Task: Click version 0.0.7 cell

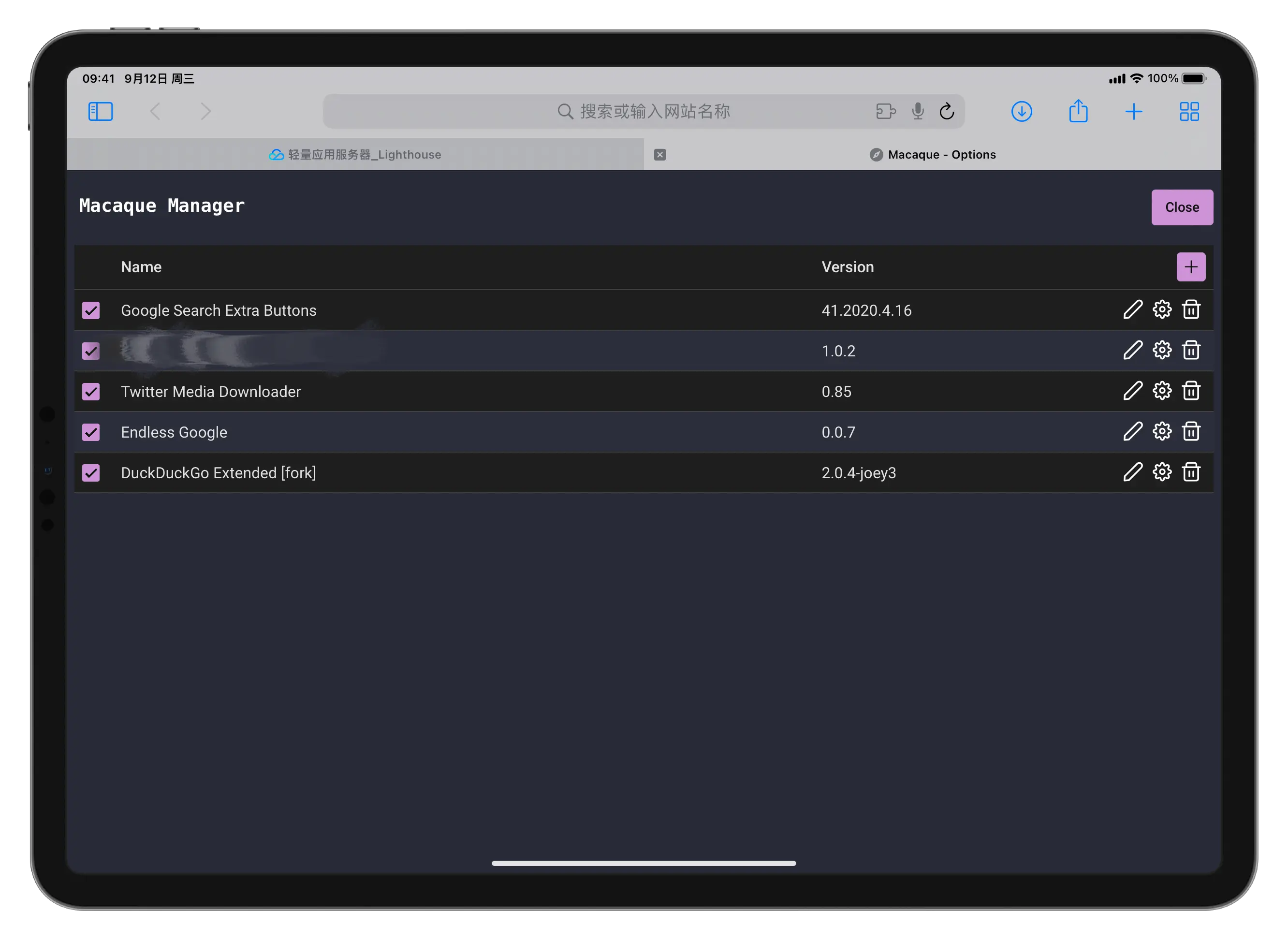Action: [x=838, y=432]
